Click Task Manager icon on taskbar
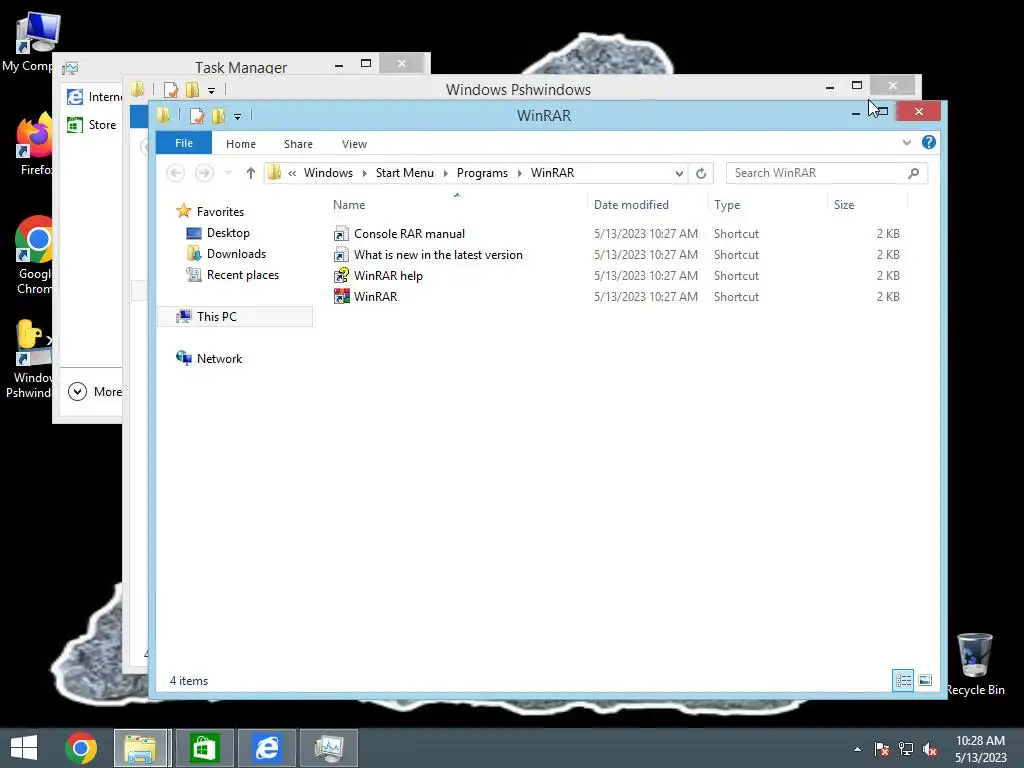The image size is (1024, 768). pyautogui.click(x=328, y=748)
